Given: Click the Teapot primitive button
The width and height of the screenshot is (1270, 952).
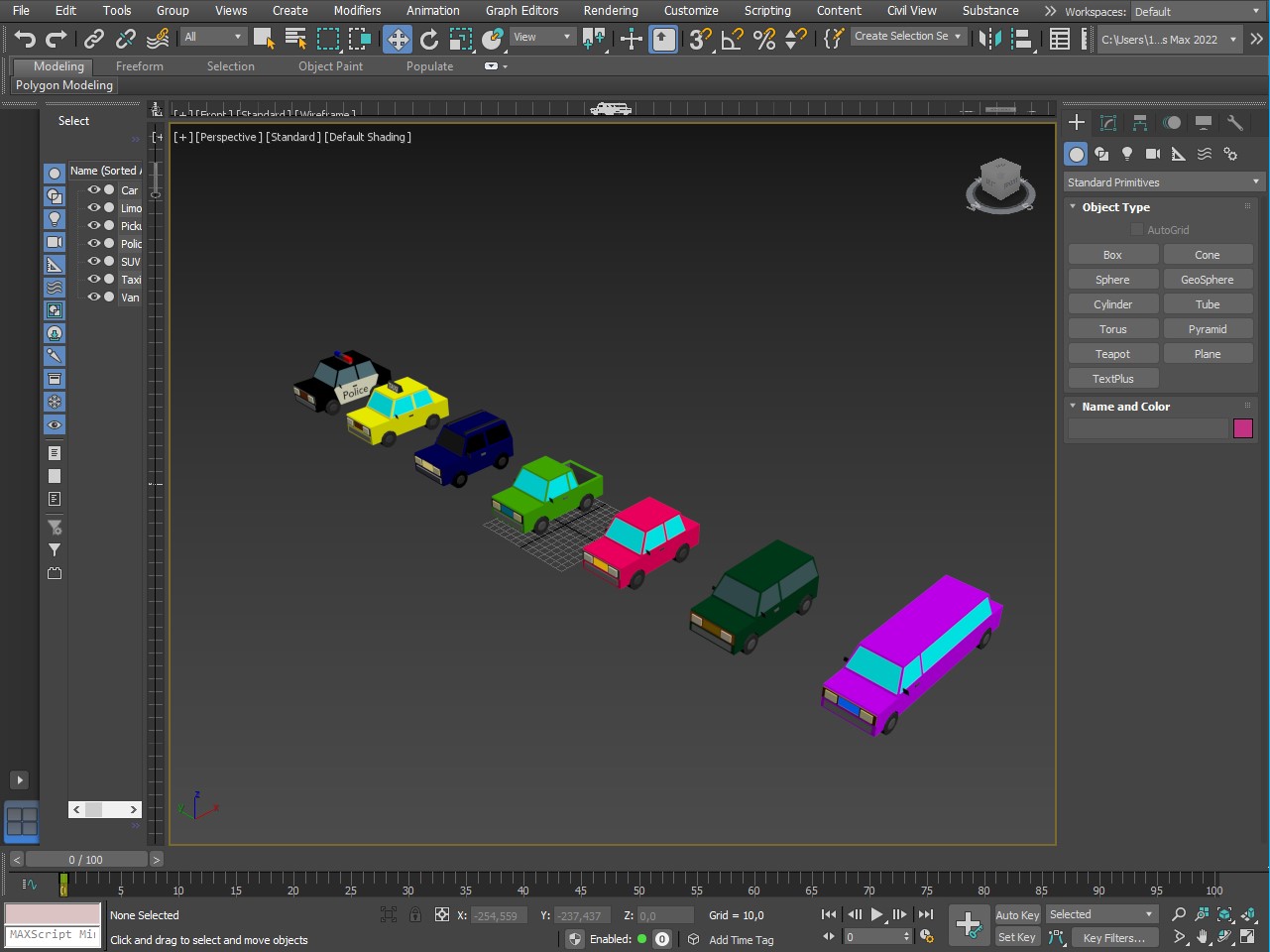Looking at the screenshot, I should click(x=1112, y=354).
